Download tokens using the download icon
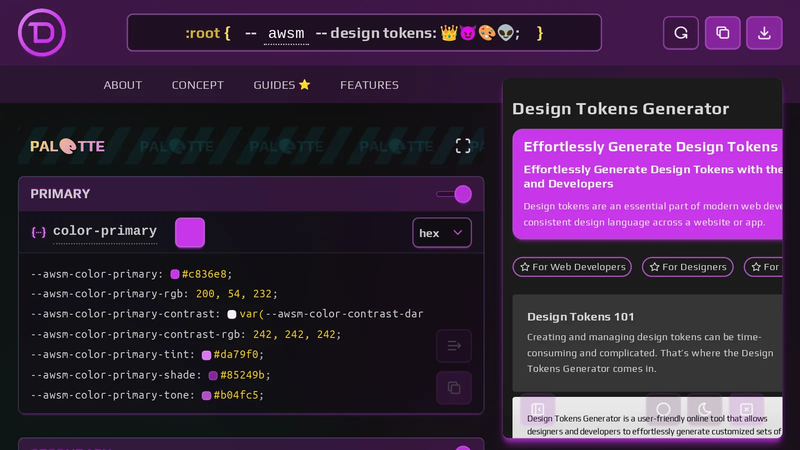The image size is (800, 450). tap(764, 33)
